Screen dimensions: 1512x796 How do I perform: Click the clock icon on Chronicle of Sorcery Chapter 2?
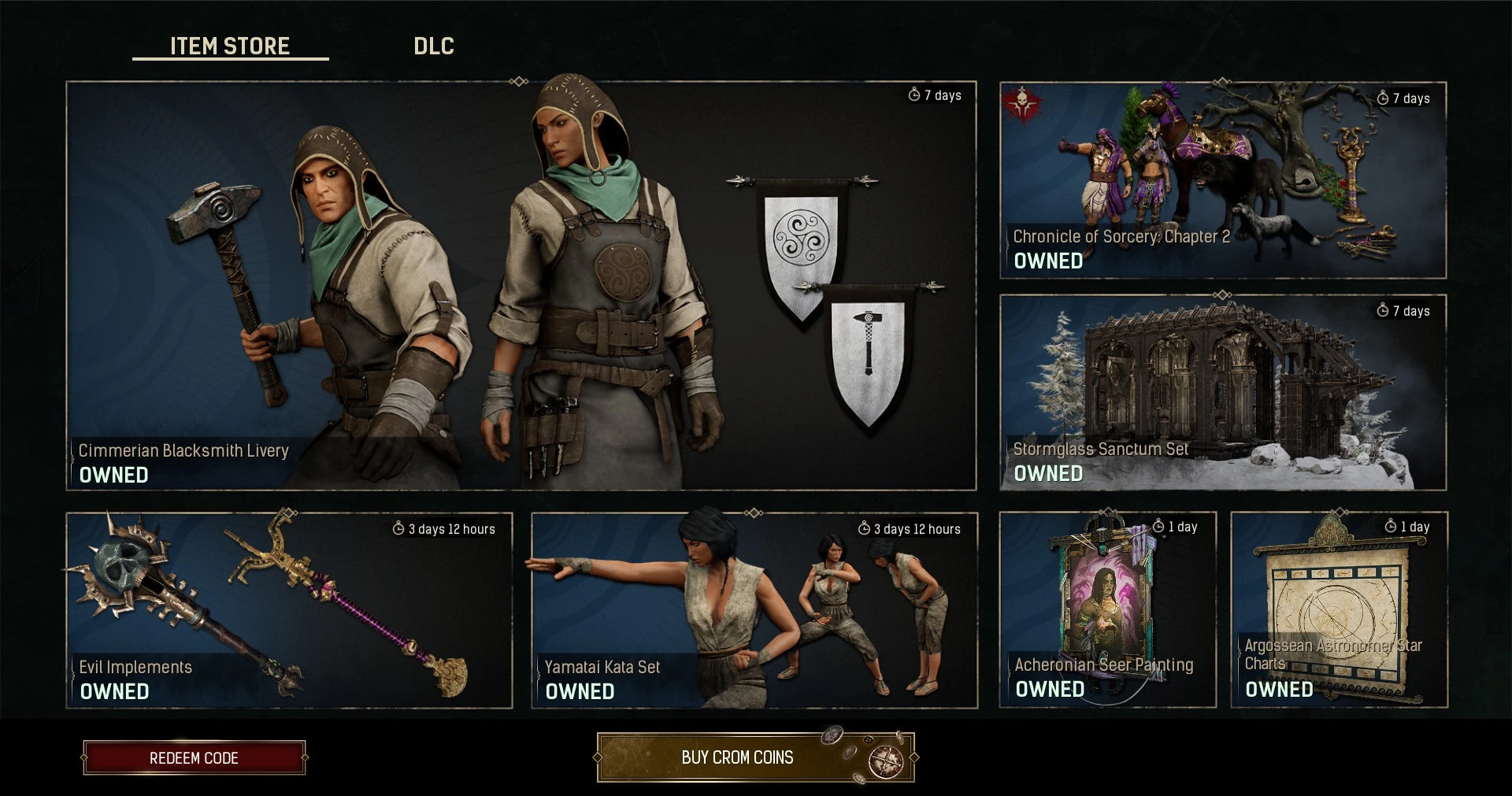click(1382, 98)
